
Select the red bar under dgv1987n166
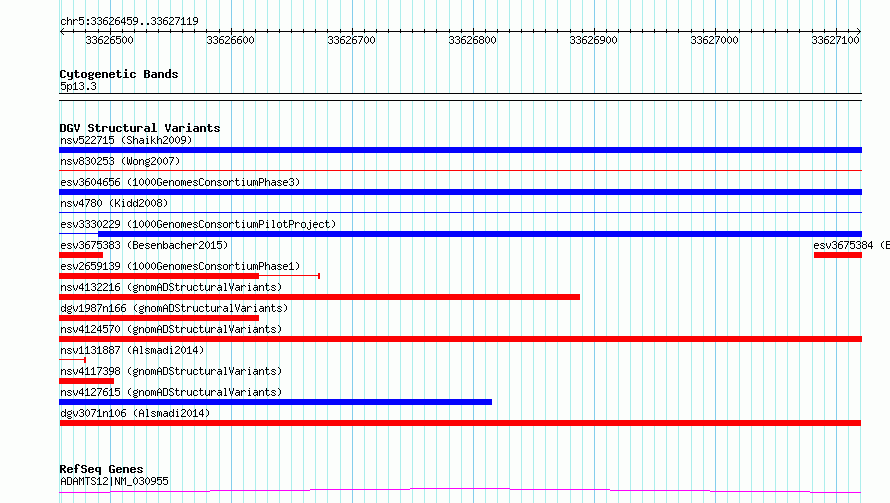pos(159,318)
